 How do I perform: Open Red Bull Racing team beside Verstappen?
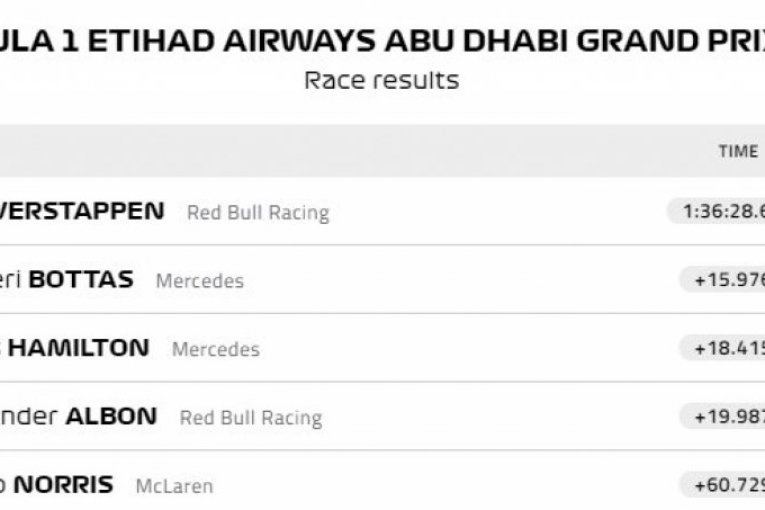pos(257,213)
